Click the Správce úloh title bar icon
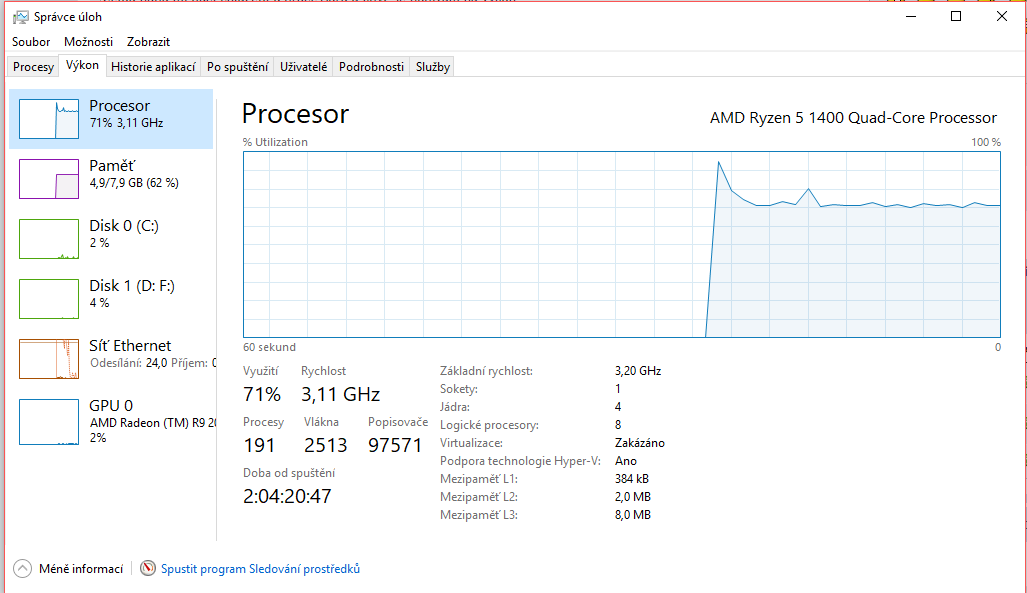The width and height of the screenshot is (1027, 593). pos(21,17)
